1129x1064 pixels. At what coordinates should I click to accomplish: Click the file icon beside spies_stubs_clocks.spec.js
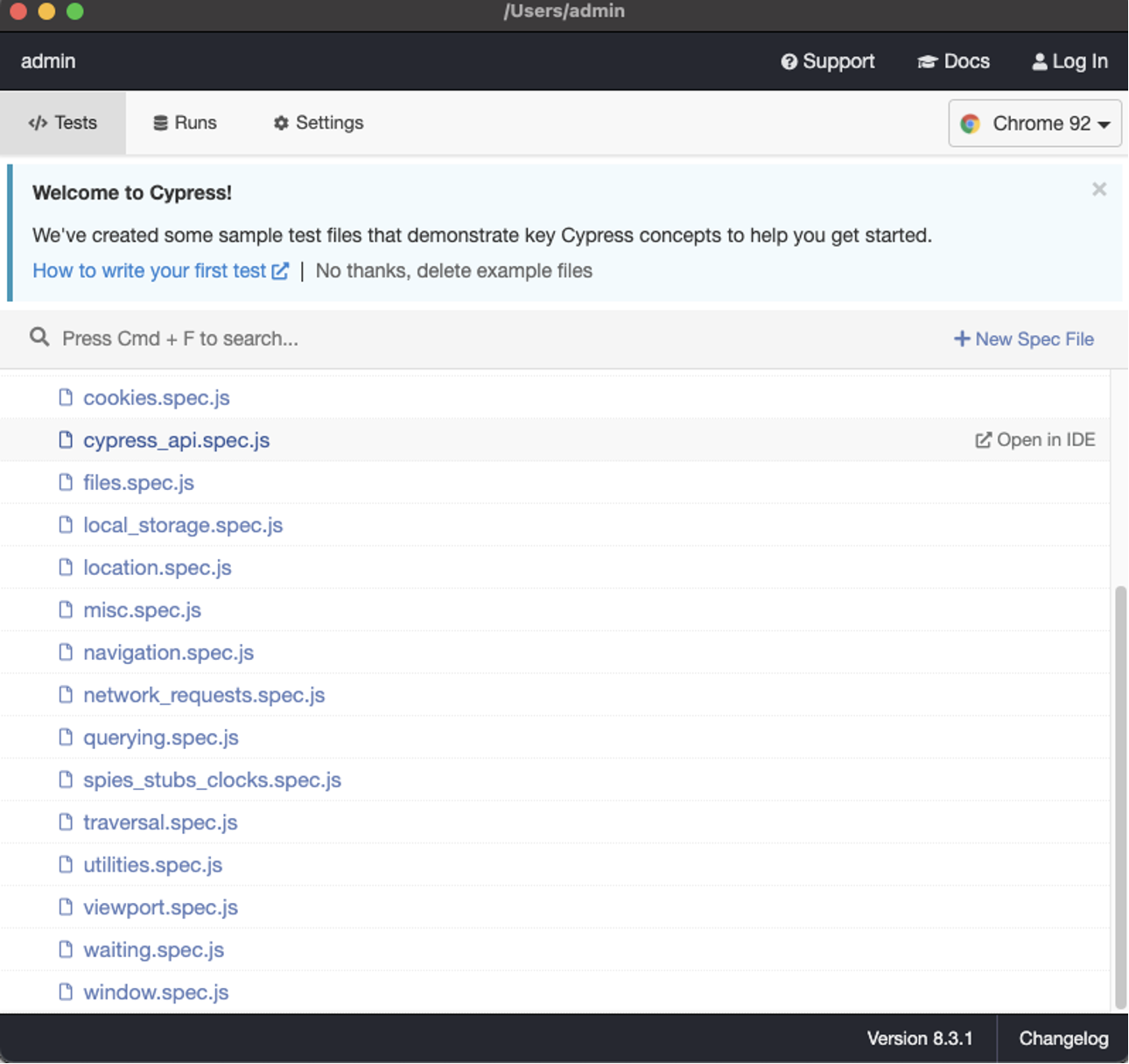point(66,779)
